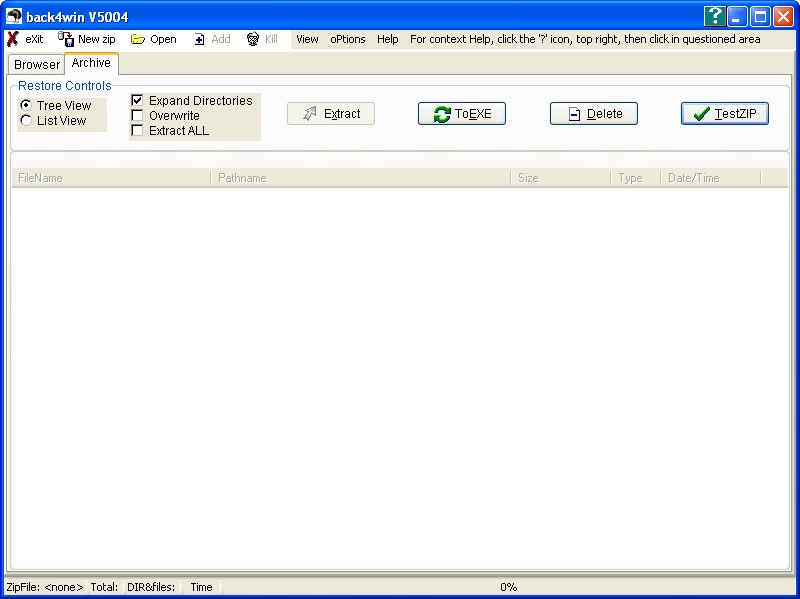Switch to the Browser tab
800x599 pixels.
37,65
